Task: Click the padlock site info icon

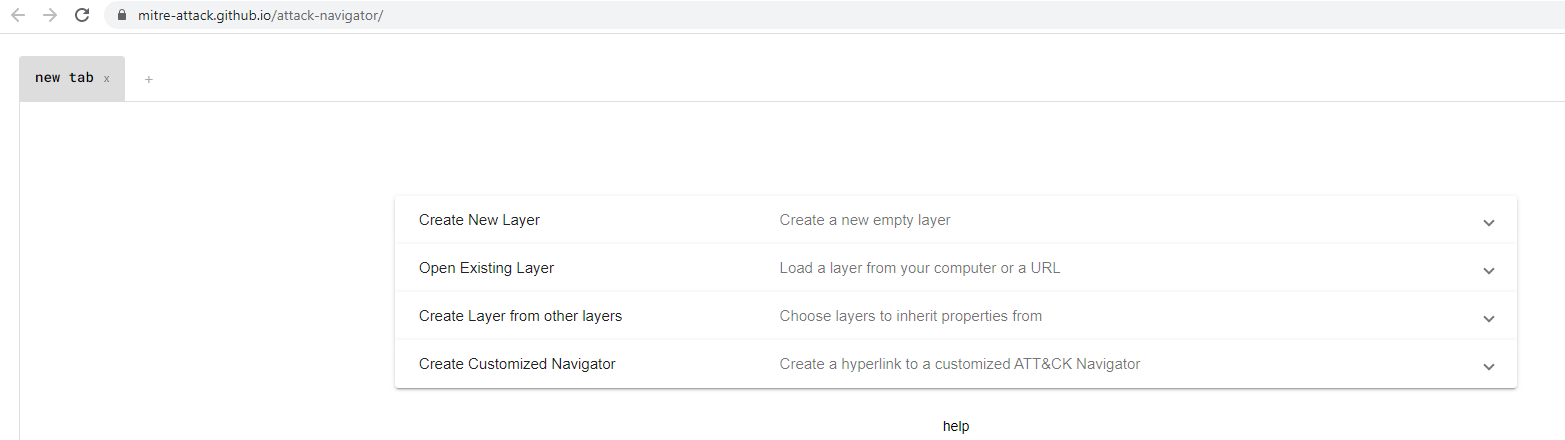Action: [123, 15]
